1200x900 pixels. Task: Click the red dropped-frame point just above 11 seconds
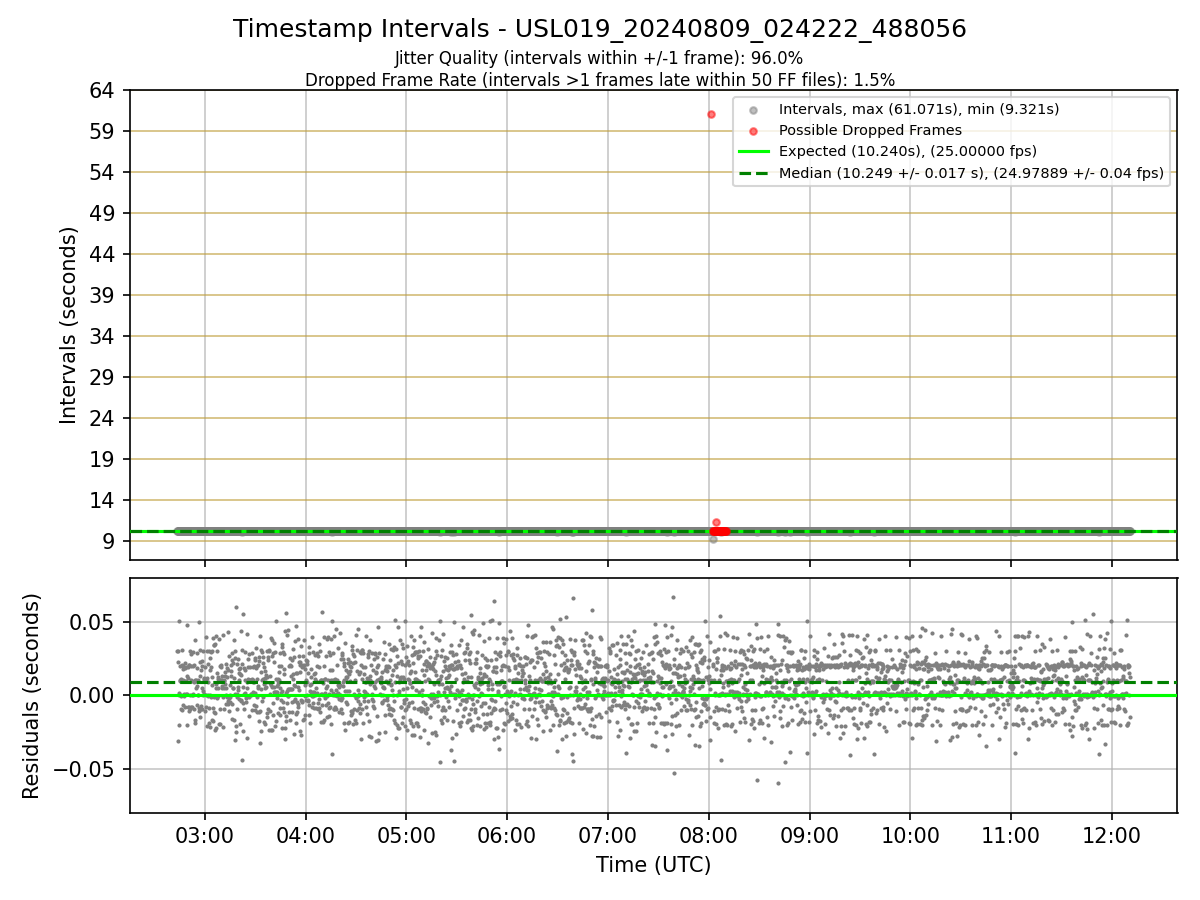point(716,522)
